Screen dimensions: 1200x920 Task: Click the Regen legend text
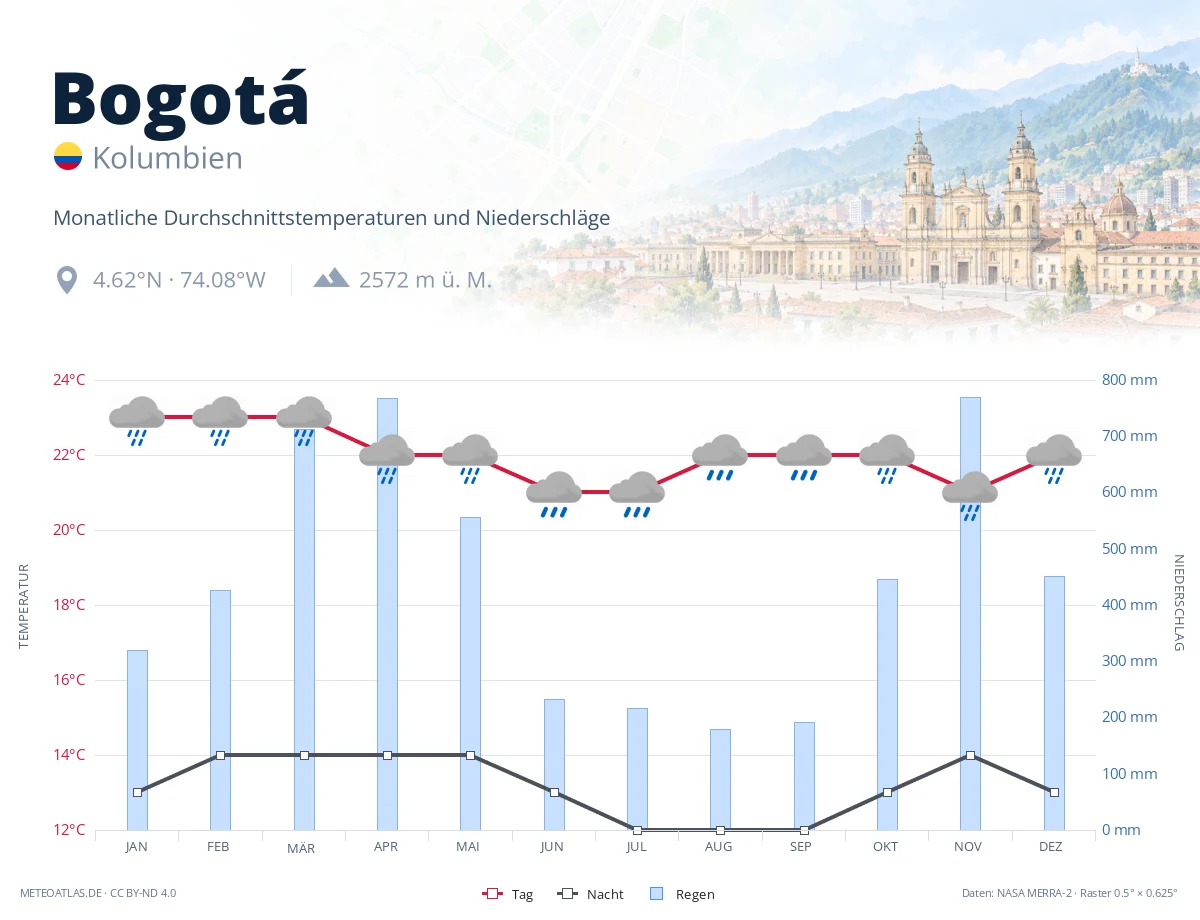pos(695,894)
